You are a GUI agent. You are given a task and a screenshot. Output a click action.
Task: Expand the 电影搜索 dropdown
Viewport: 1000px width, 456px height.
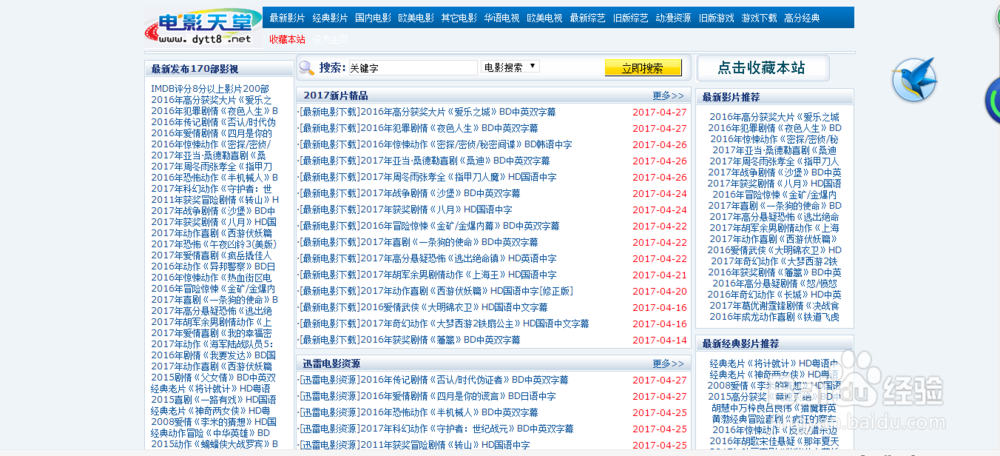510,67
